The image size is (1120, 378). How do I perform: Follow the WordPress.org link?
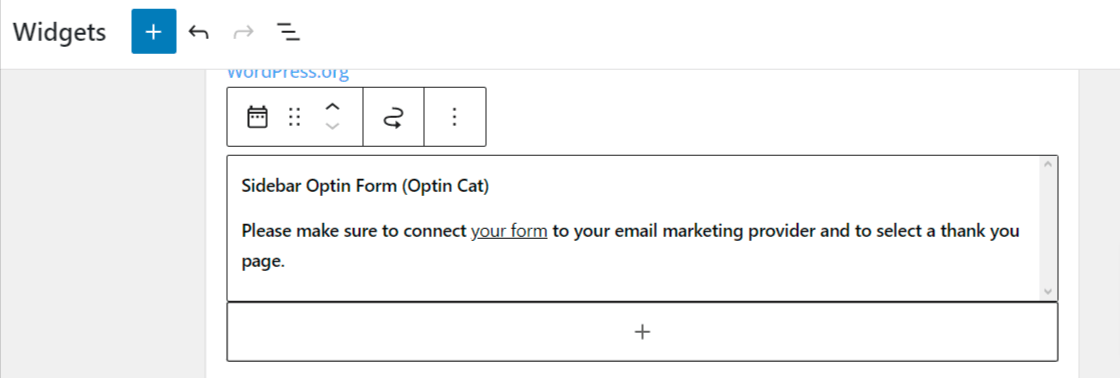point(288,72)
